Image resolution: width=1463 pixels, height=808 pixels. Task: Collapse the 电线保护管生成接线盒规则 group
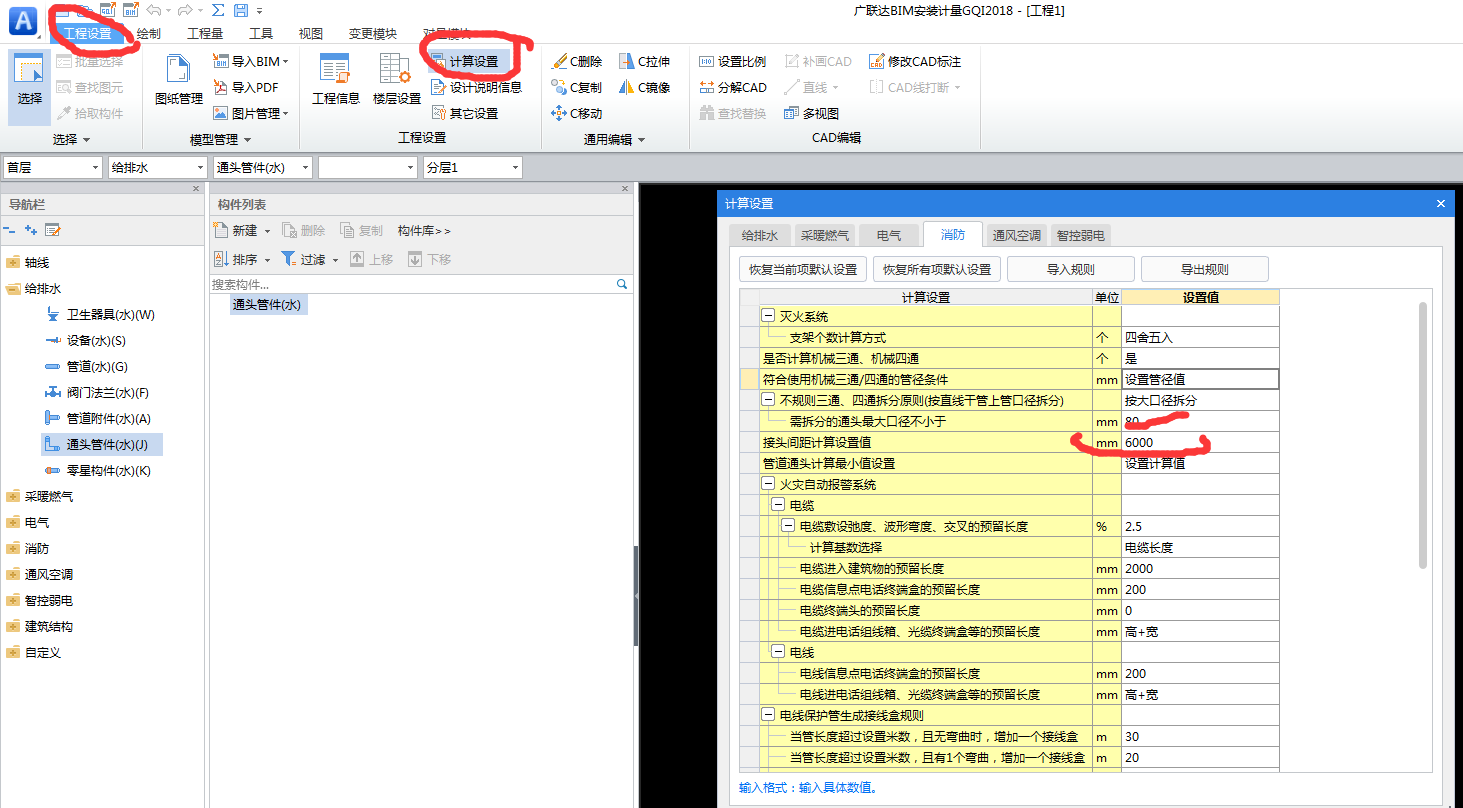768,715
